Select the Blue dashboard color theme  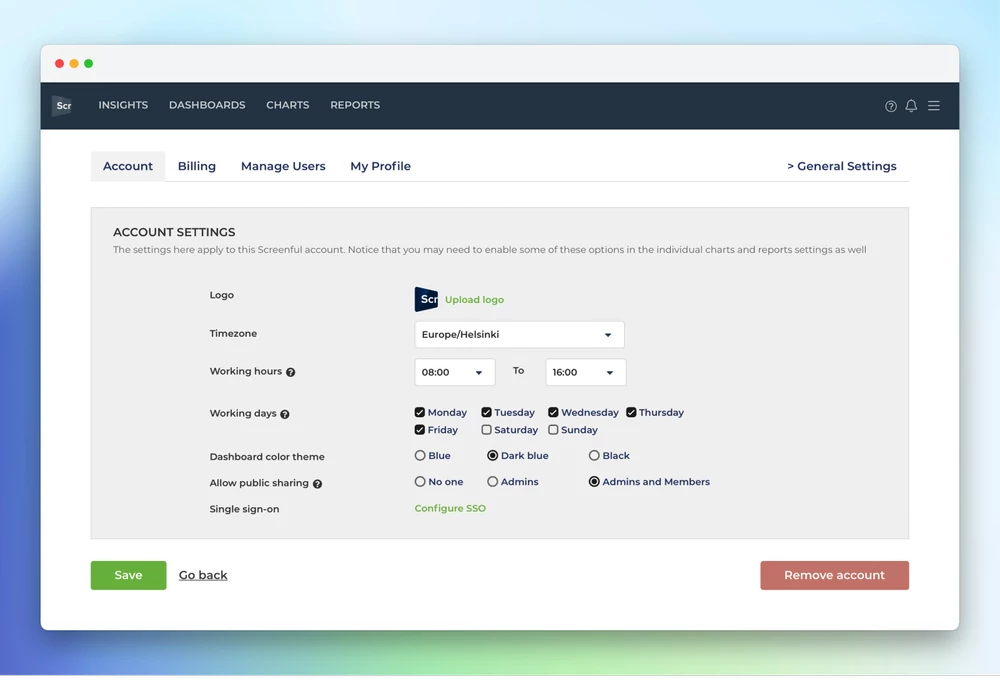click(x=420, y=456)
